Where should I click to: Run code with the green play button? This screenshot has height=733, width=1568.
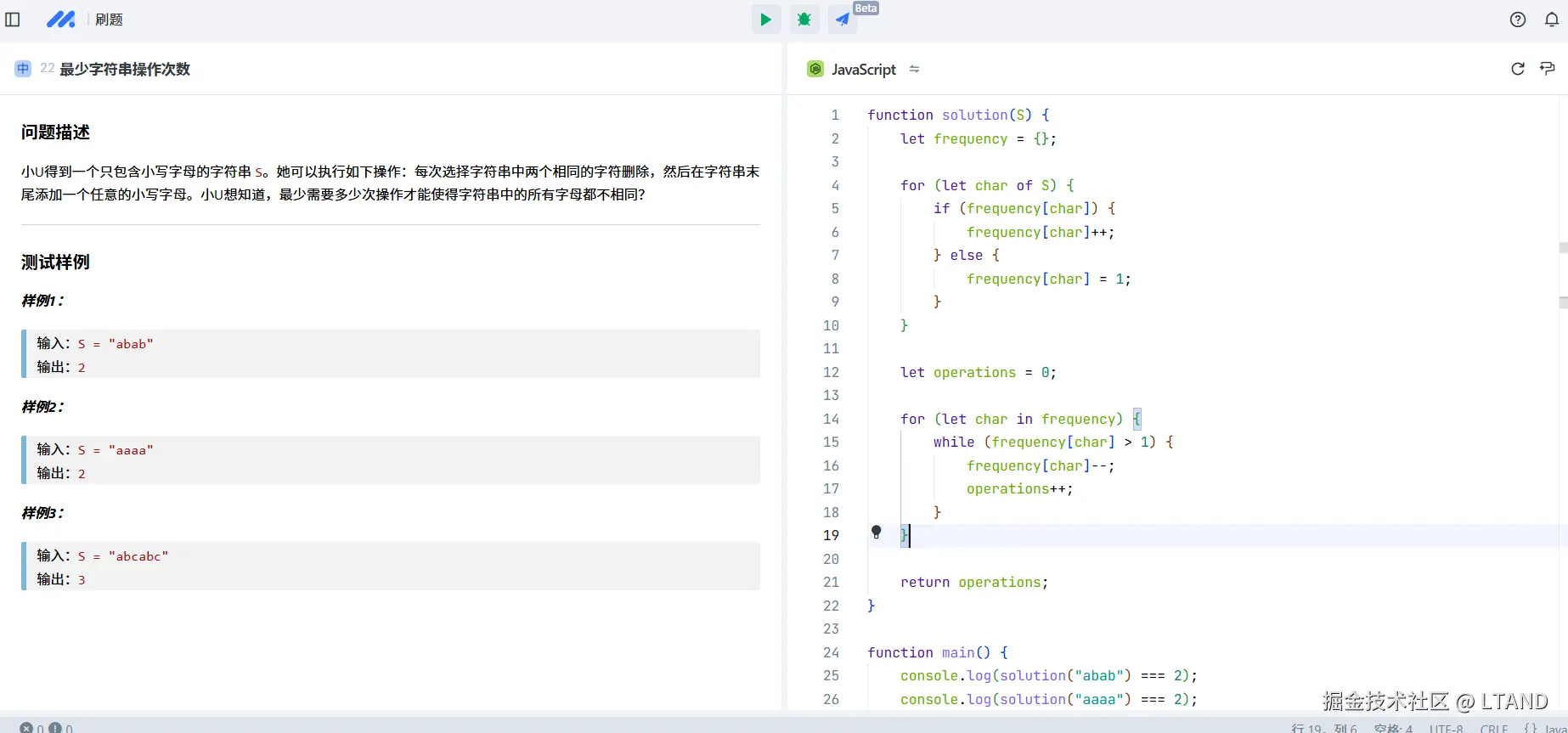pyautogui.click(x=766, y=20)
